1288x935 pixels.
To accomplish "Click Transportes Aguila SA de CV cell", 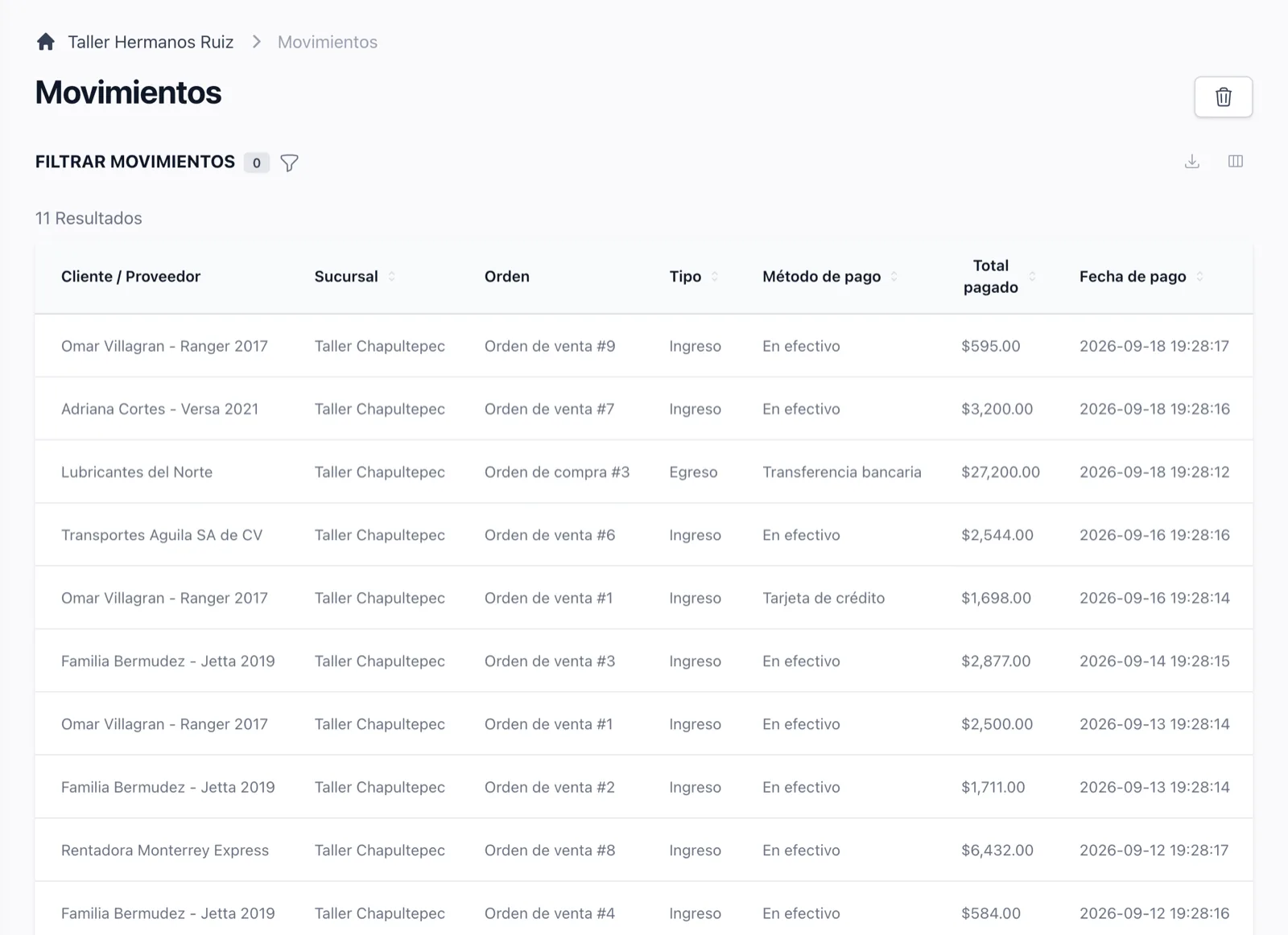I will 162,535.
